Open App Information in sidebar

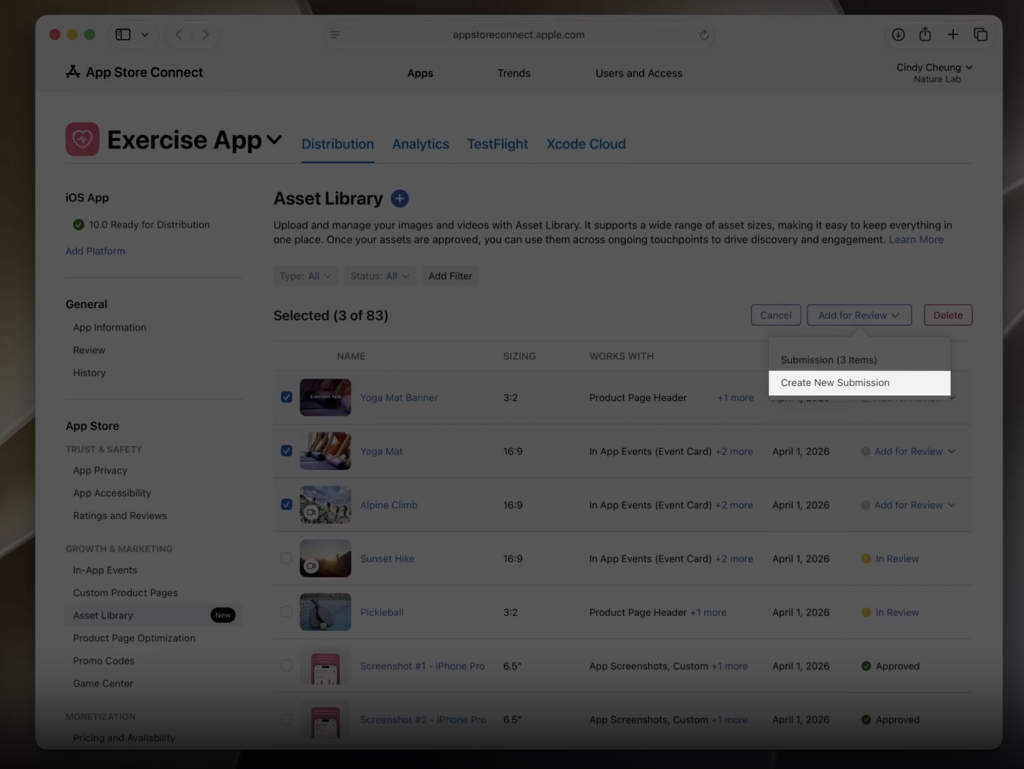(x=110, y=327)
